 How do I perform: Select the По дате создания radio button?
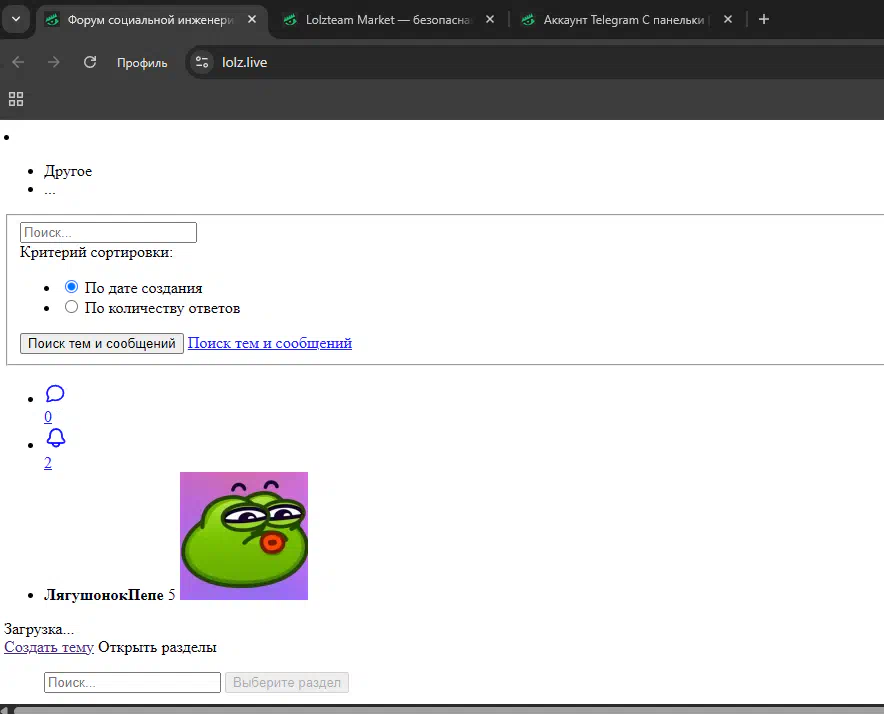tap(71, 287)
